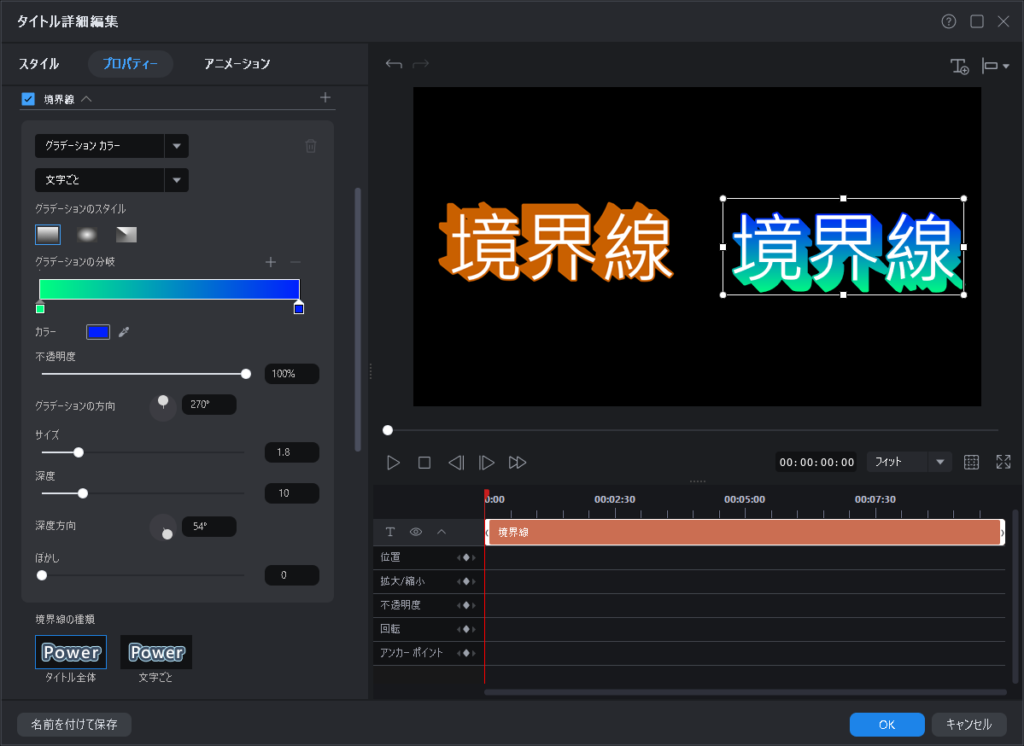1024x746 pixels.
Task: Click the undo arrow above preview
Action: point(393,65)
